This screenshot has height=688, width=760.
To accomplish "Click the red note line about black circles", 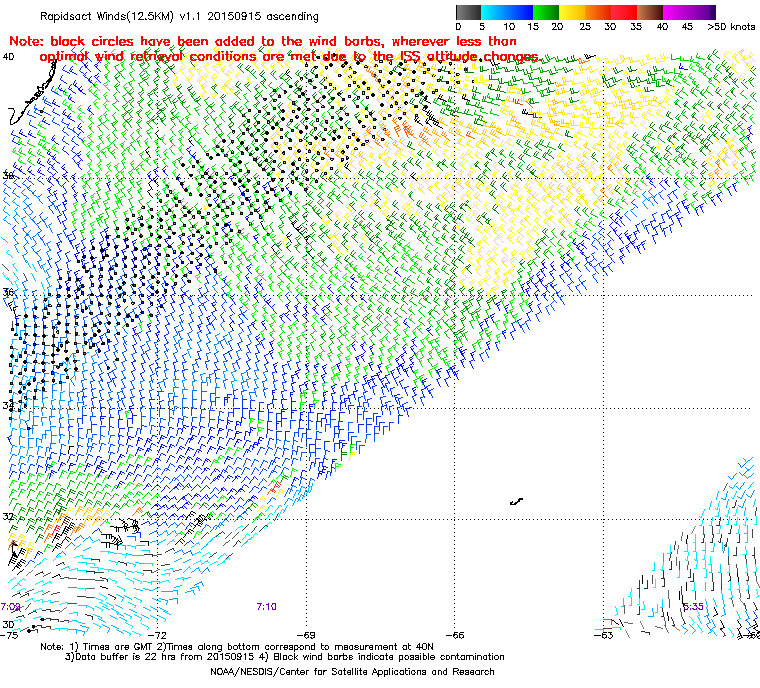I will (x=263, y=42).
